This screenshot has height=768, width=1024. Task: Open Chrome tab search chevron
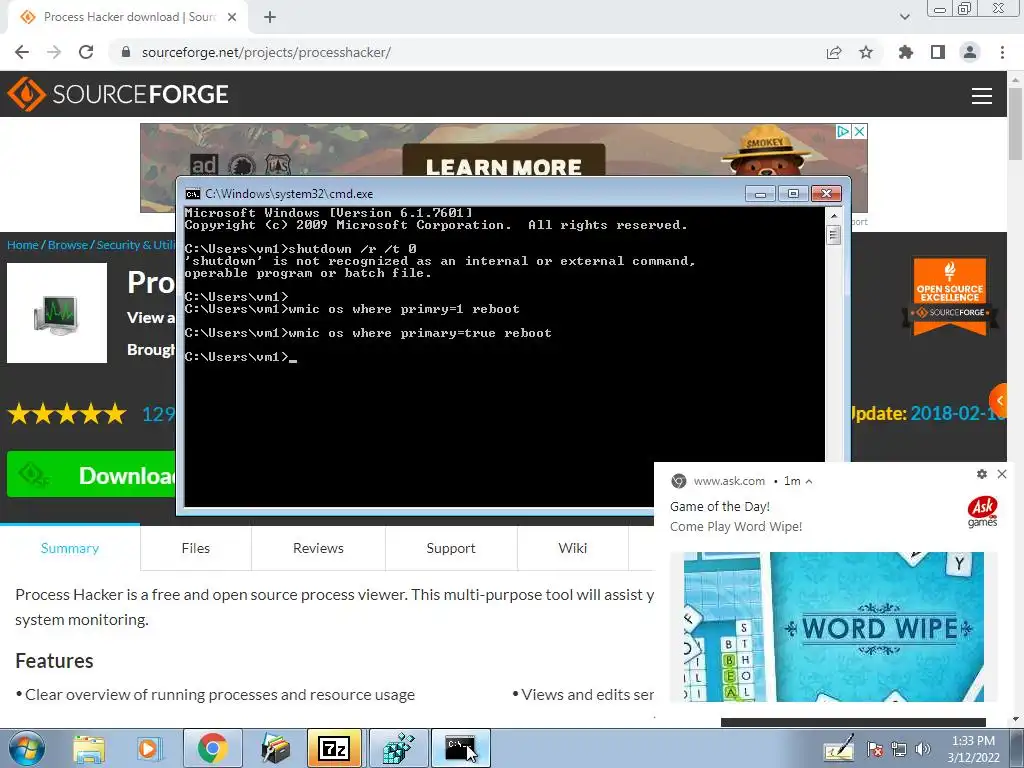pos(904,17)
